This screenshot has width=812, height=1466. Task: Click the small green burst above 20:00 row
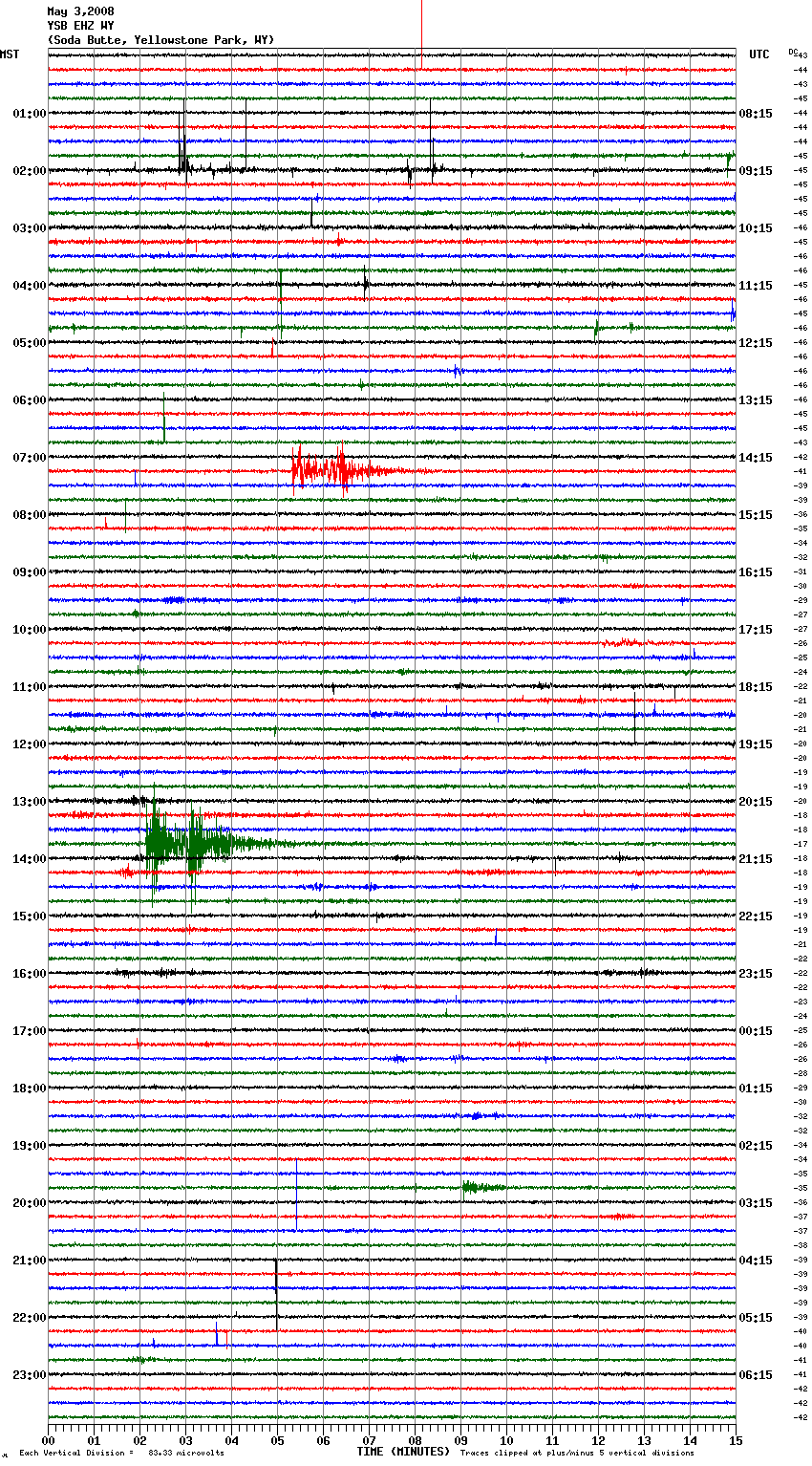point(482,1187)
